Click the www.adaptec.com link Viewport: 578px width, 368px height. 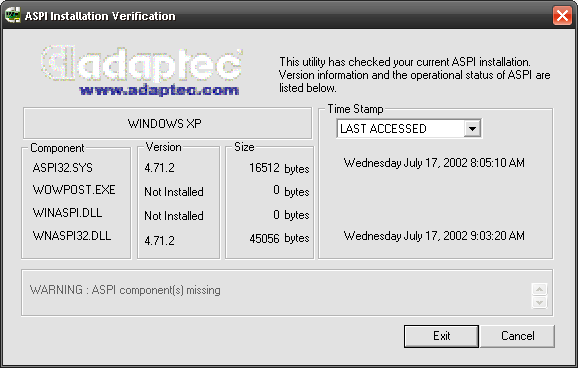click(159, 90)
